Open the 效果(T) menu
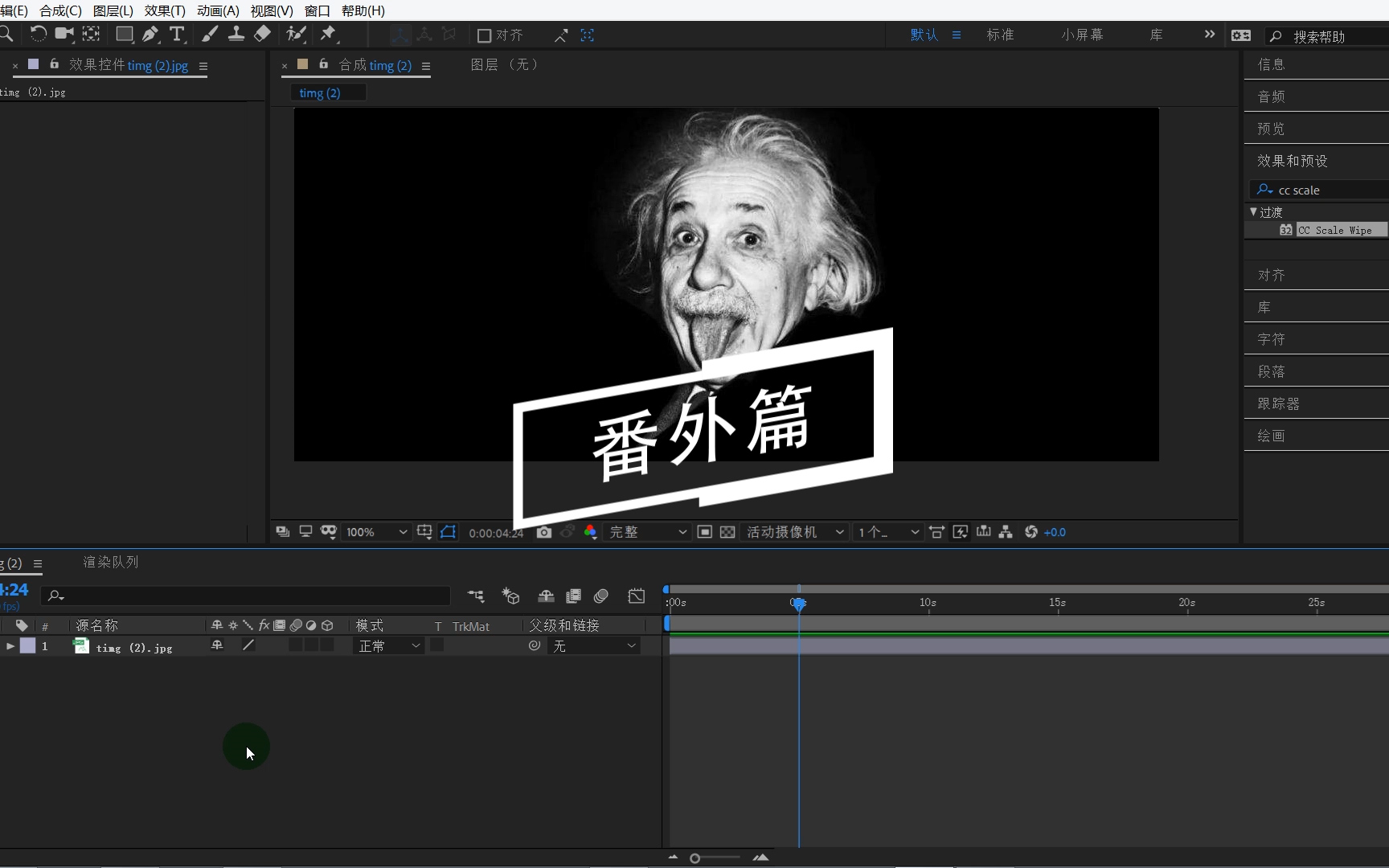 165,10
